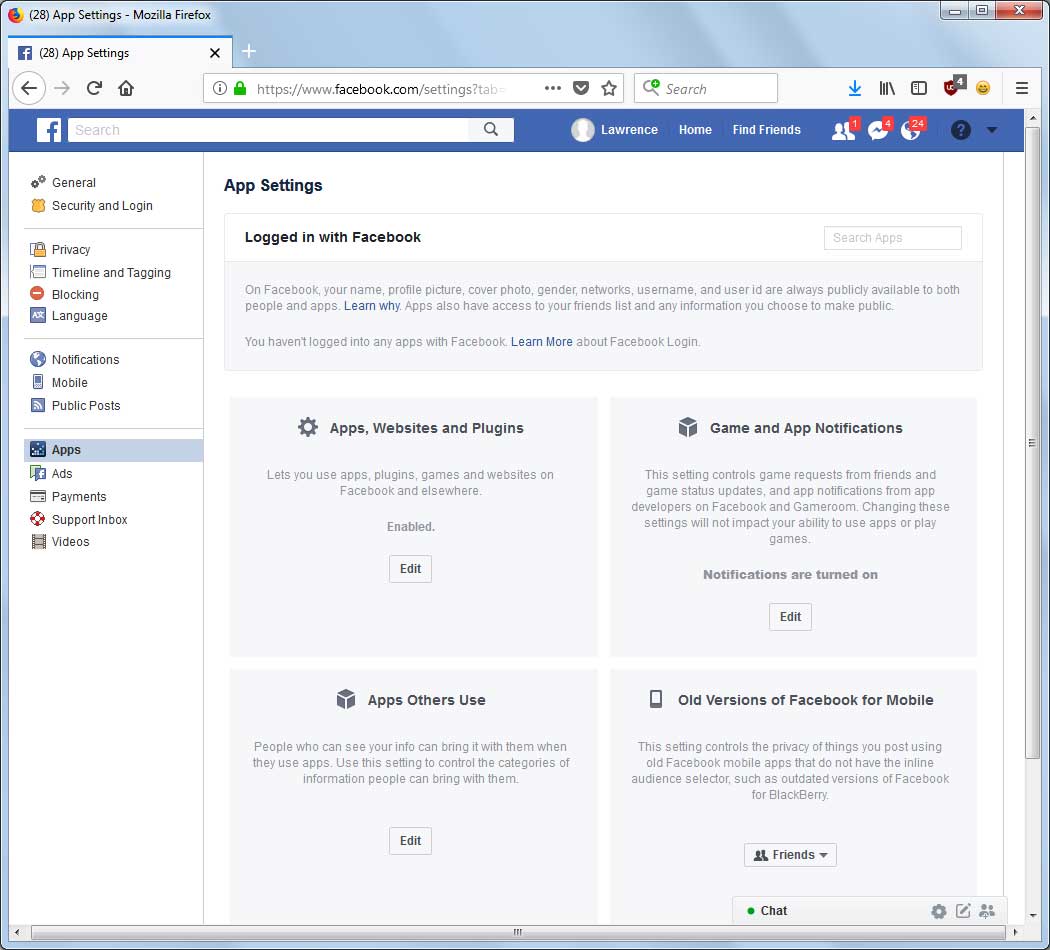Expand the account dropdown arrow in header
The image size is (1050, 950).
[x=992, y=130]
